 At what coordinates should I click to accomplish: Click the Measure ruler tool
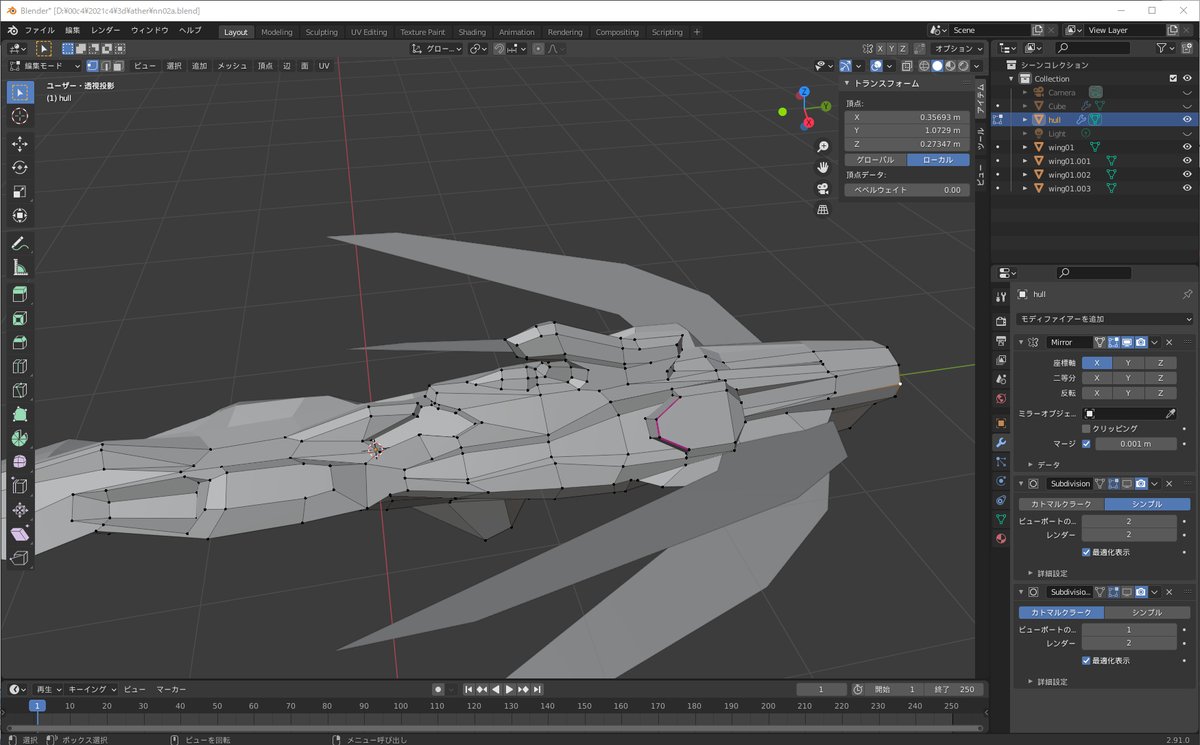click(x=20, y=268)
